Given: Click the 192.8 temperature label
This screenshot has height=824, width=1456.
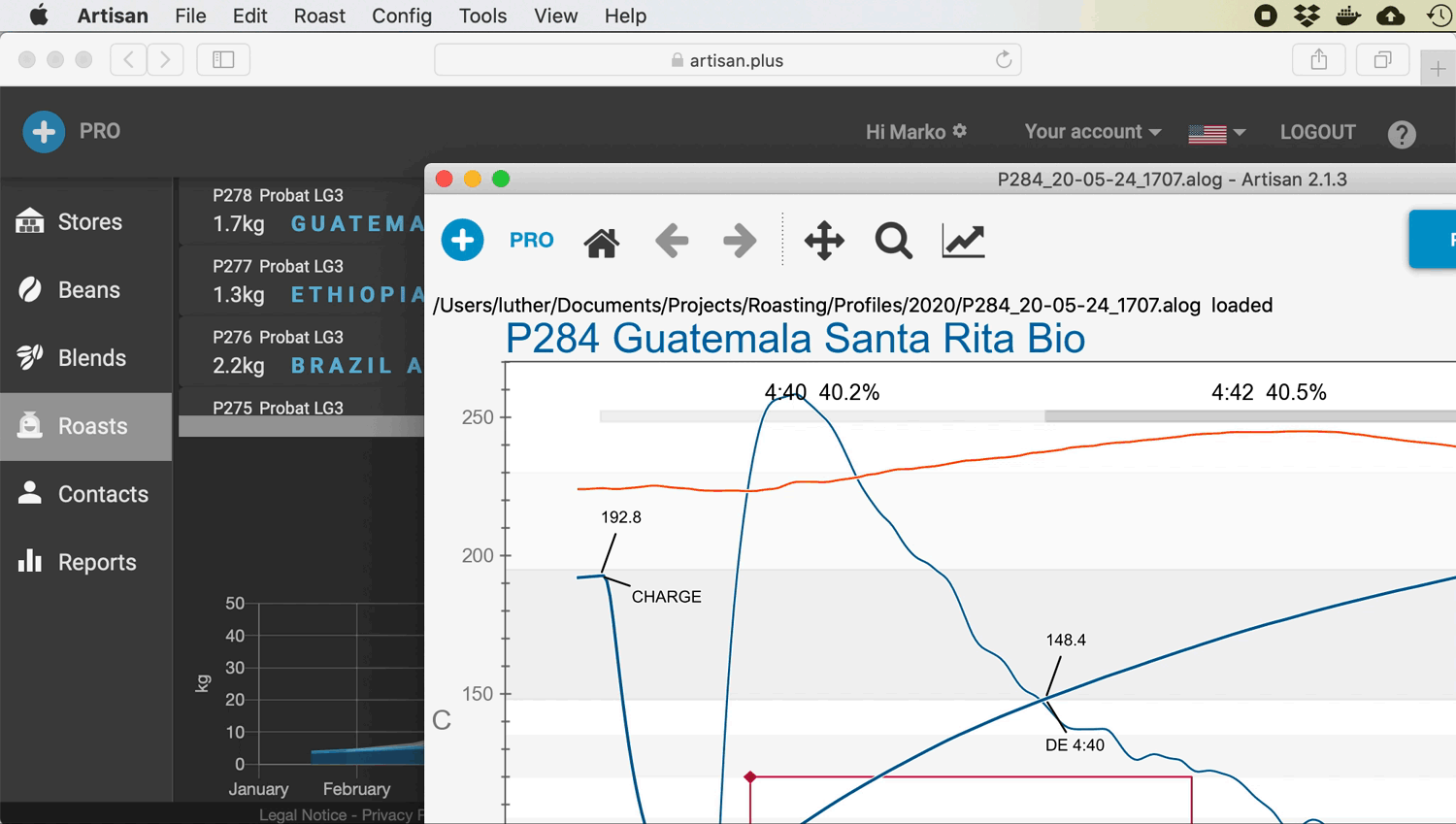Looking at the screenshot, I should click(x=621, y=517).
